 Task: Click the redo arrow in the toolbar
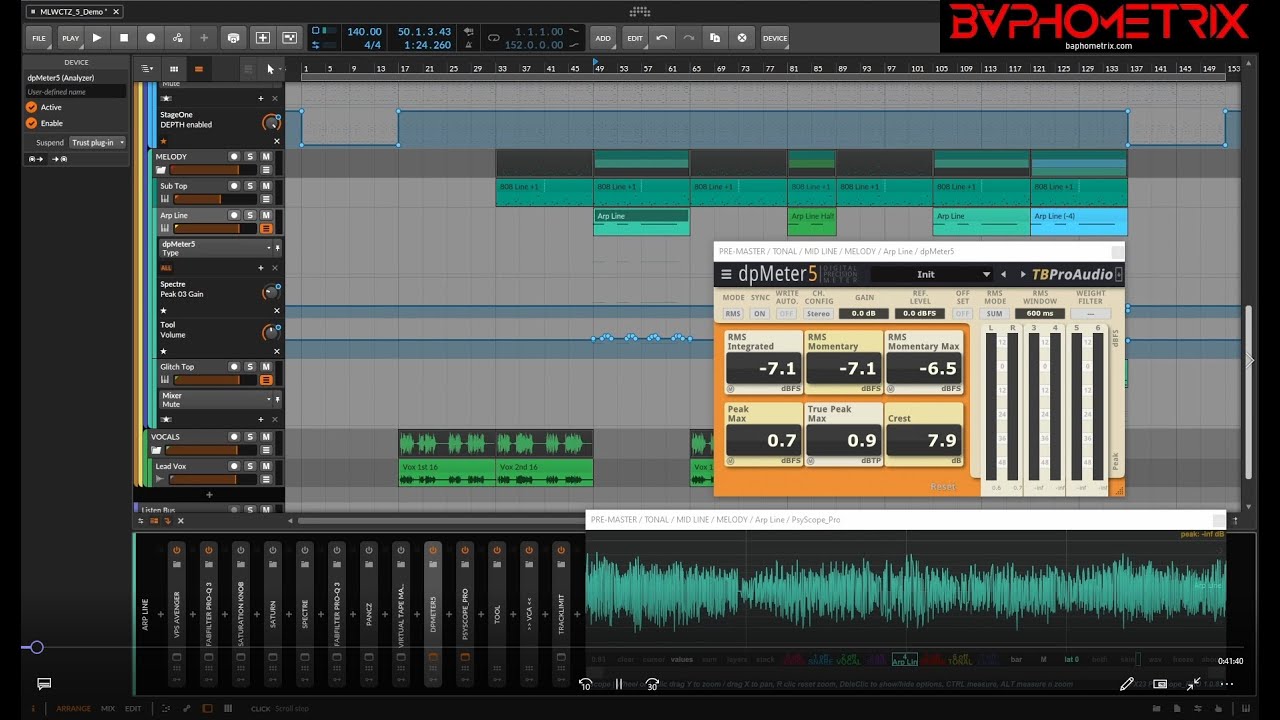click(688, 38)
